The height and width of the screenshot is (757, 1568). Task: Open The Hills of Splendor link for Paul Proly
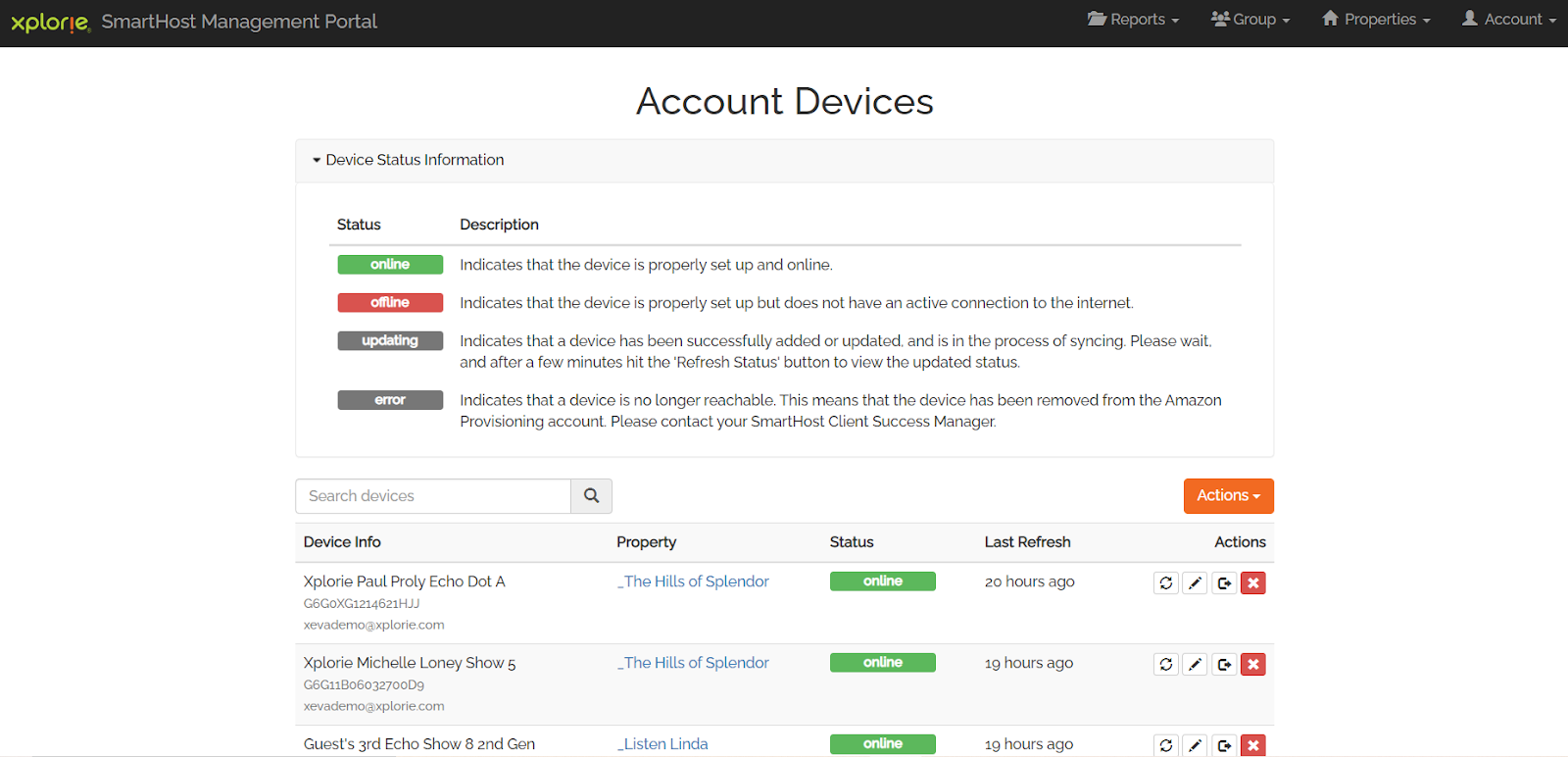point(694,581)
